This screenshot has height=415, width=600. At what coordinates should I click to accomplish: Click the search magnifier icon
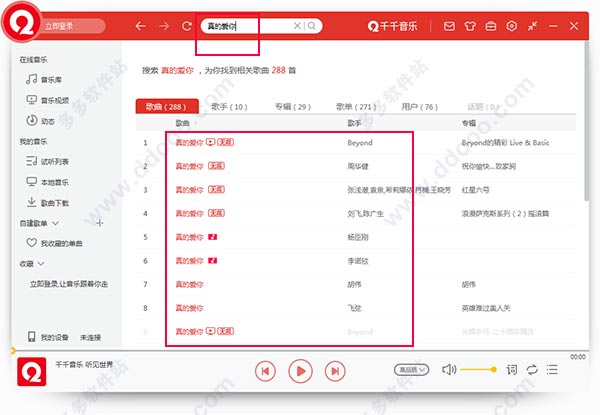(x=313, y=25)
